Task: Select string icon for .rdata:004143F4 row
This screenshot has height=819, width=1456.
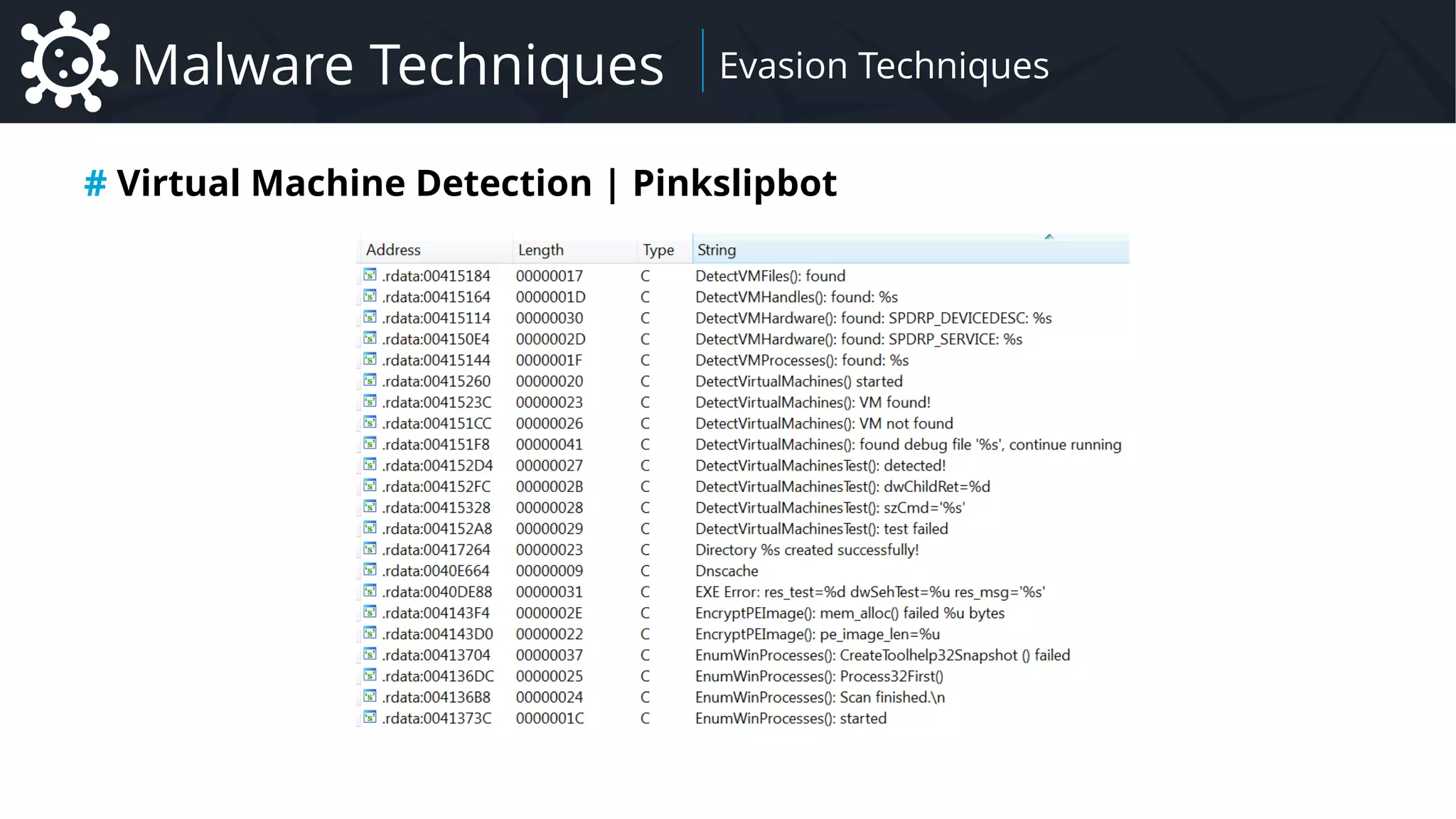Action: click(370, 611)
